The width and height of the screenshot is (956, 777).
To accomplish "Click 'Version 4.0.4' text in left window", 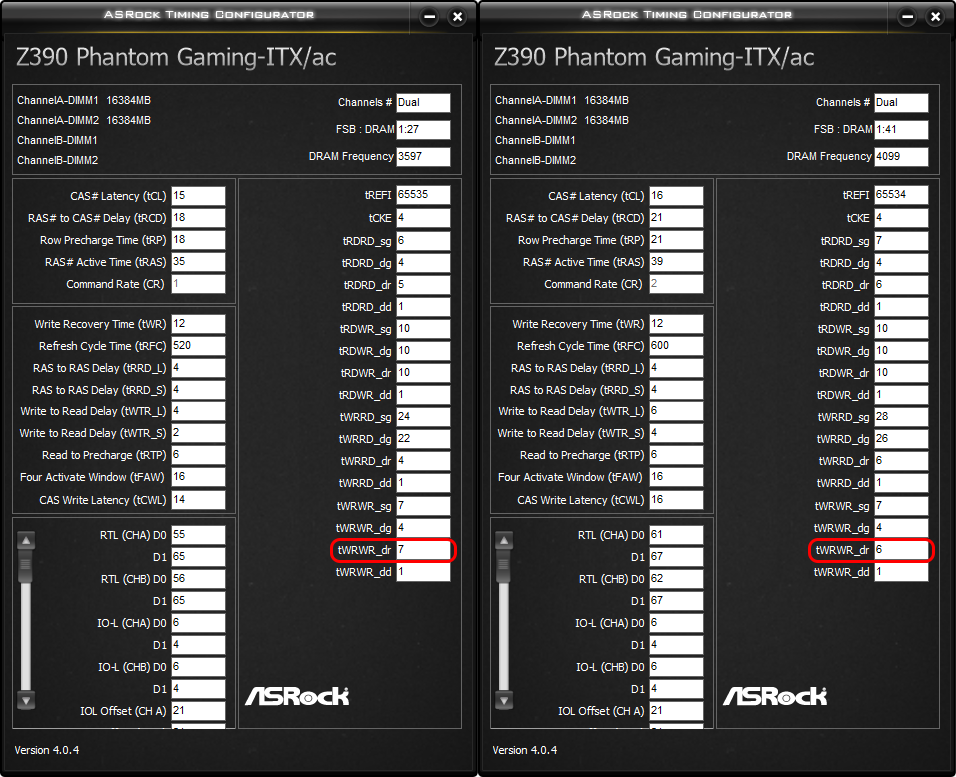I will [47, 750].
